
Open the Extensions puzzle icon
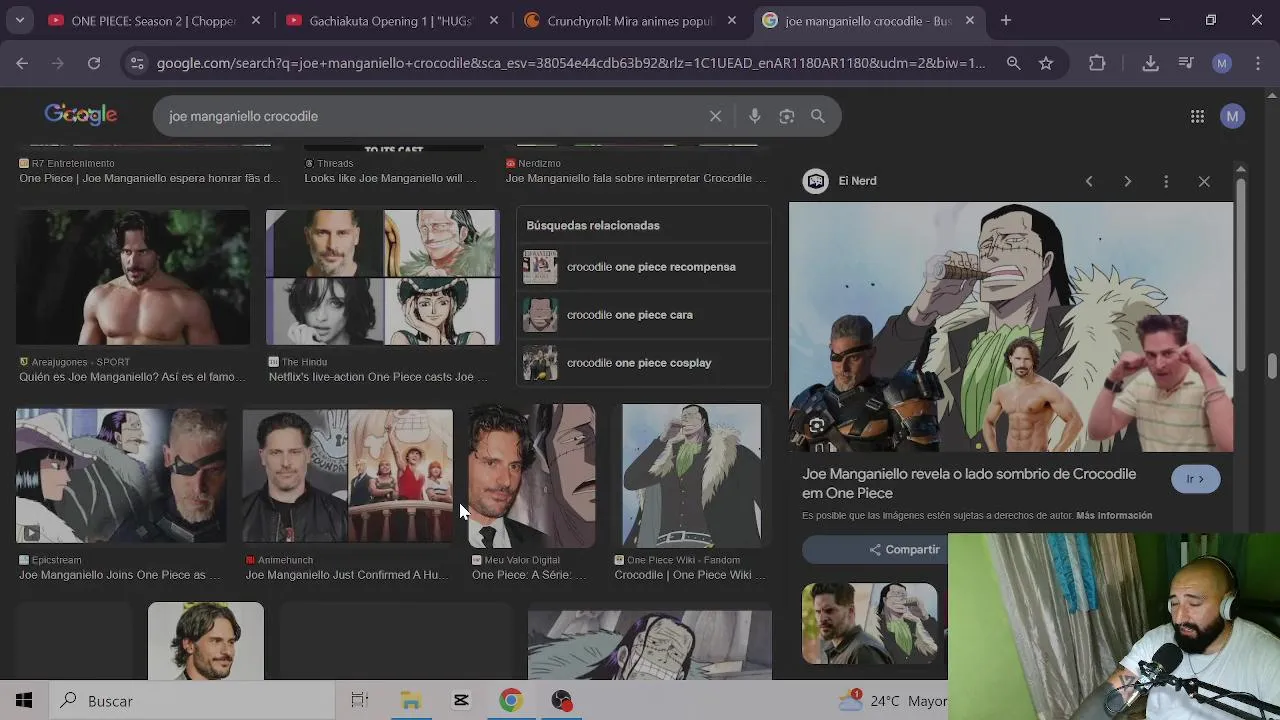click(1097, 63)
